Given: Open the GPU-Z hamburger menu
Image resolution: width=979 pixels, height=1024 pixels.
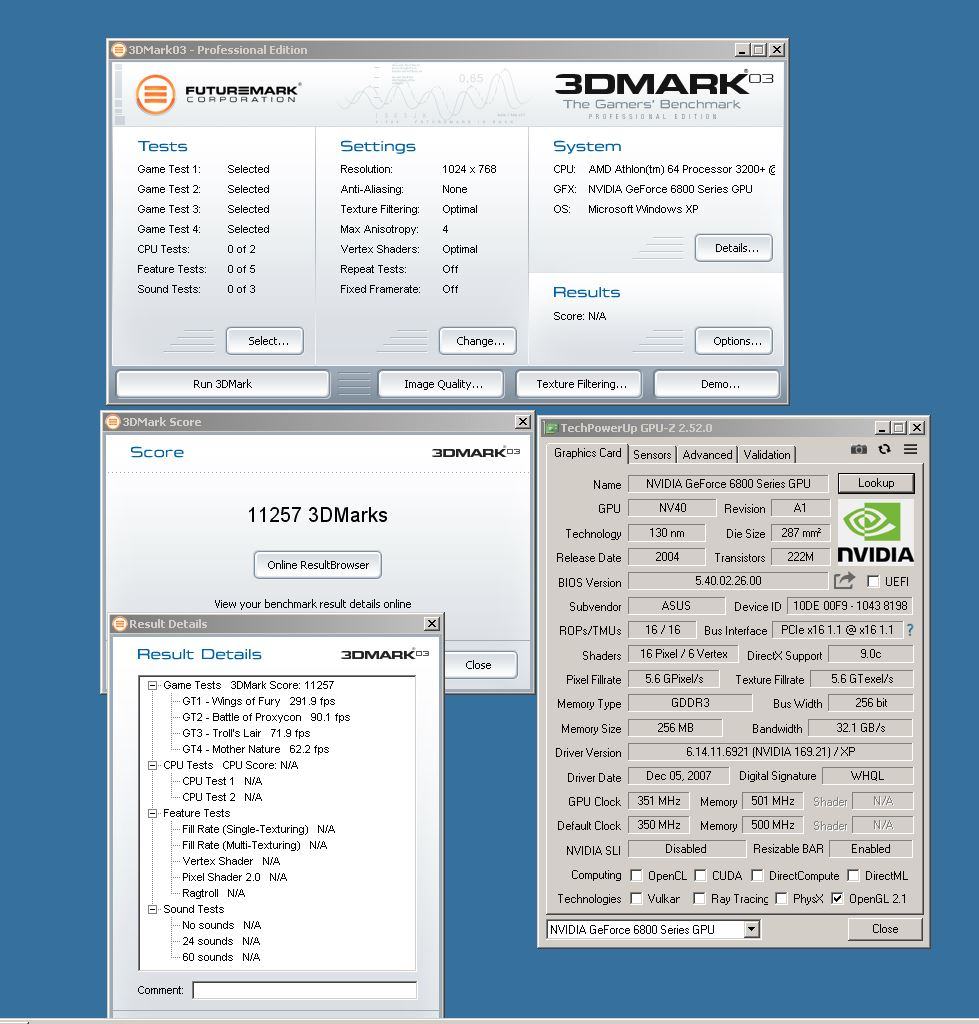Looking at the screenshot, I should tap(910, 449).
